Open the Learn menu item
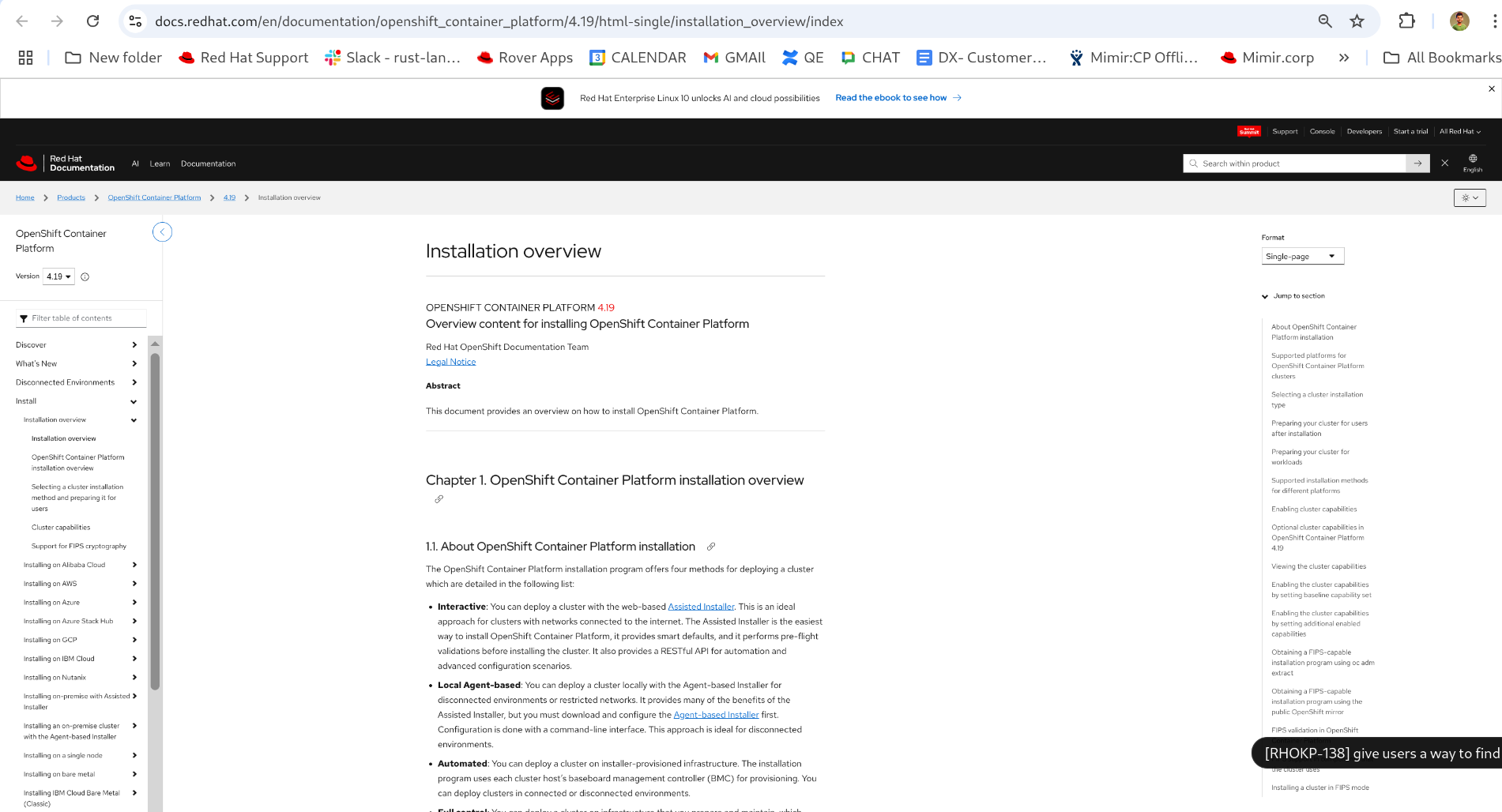 click(160, 164)
